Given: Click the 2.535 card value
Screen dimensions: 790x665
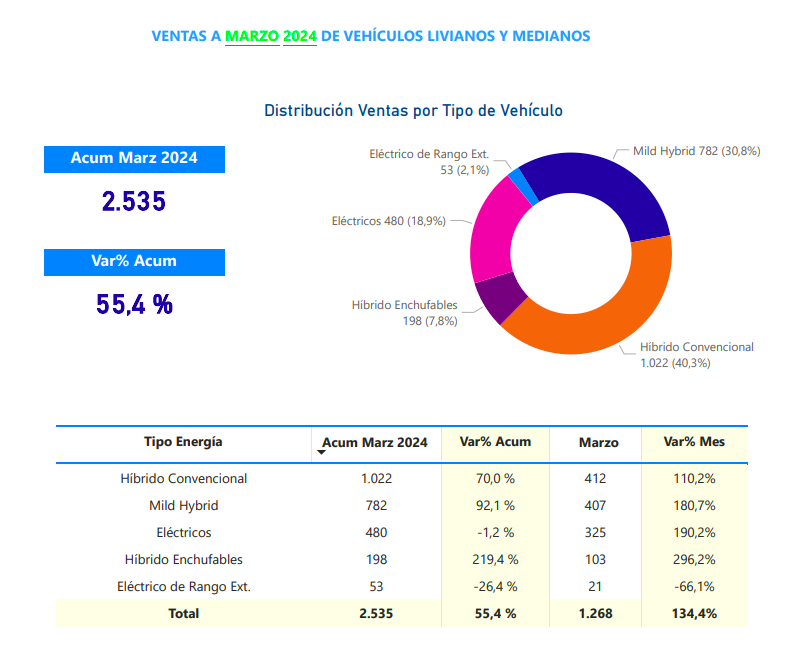Looking at the screenshot, I should 134,201.
